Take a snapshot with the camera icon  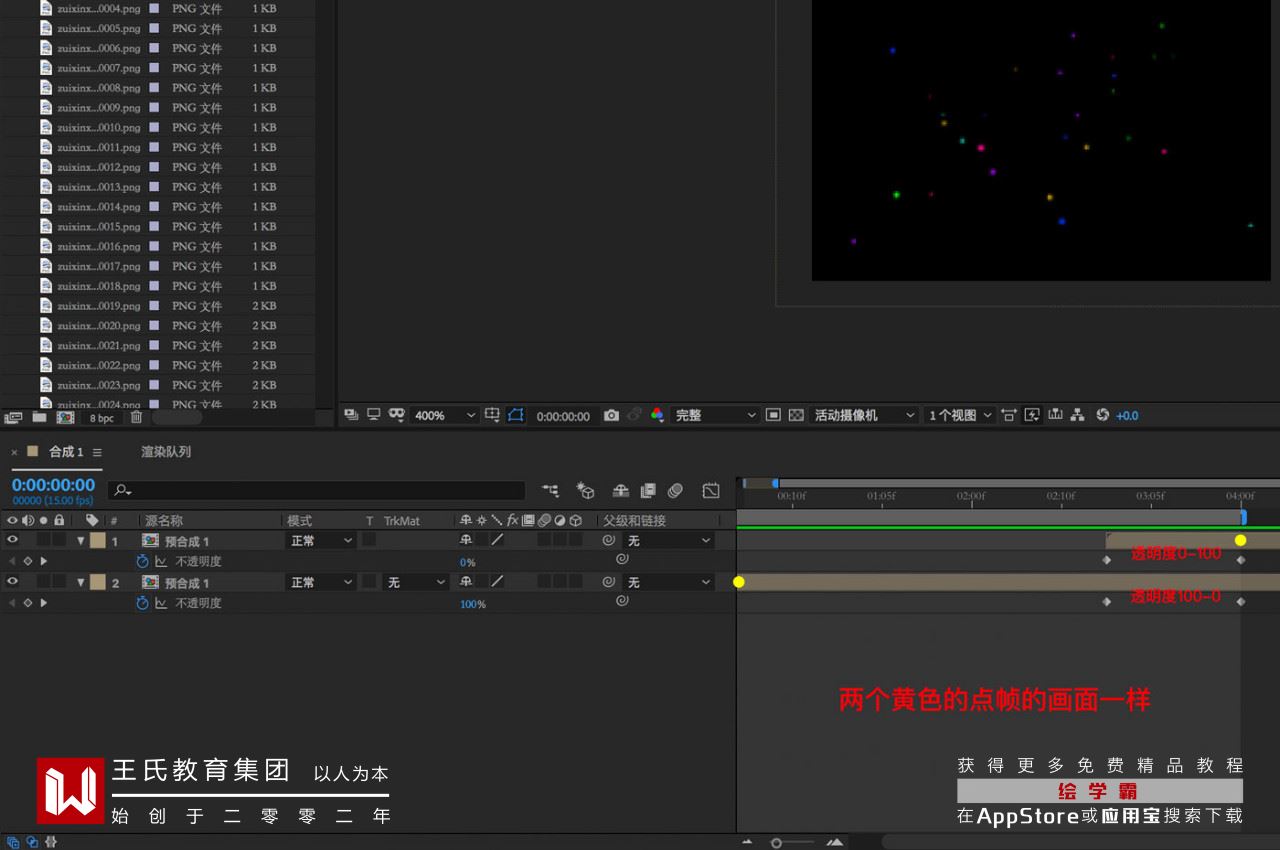(611, 415)
